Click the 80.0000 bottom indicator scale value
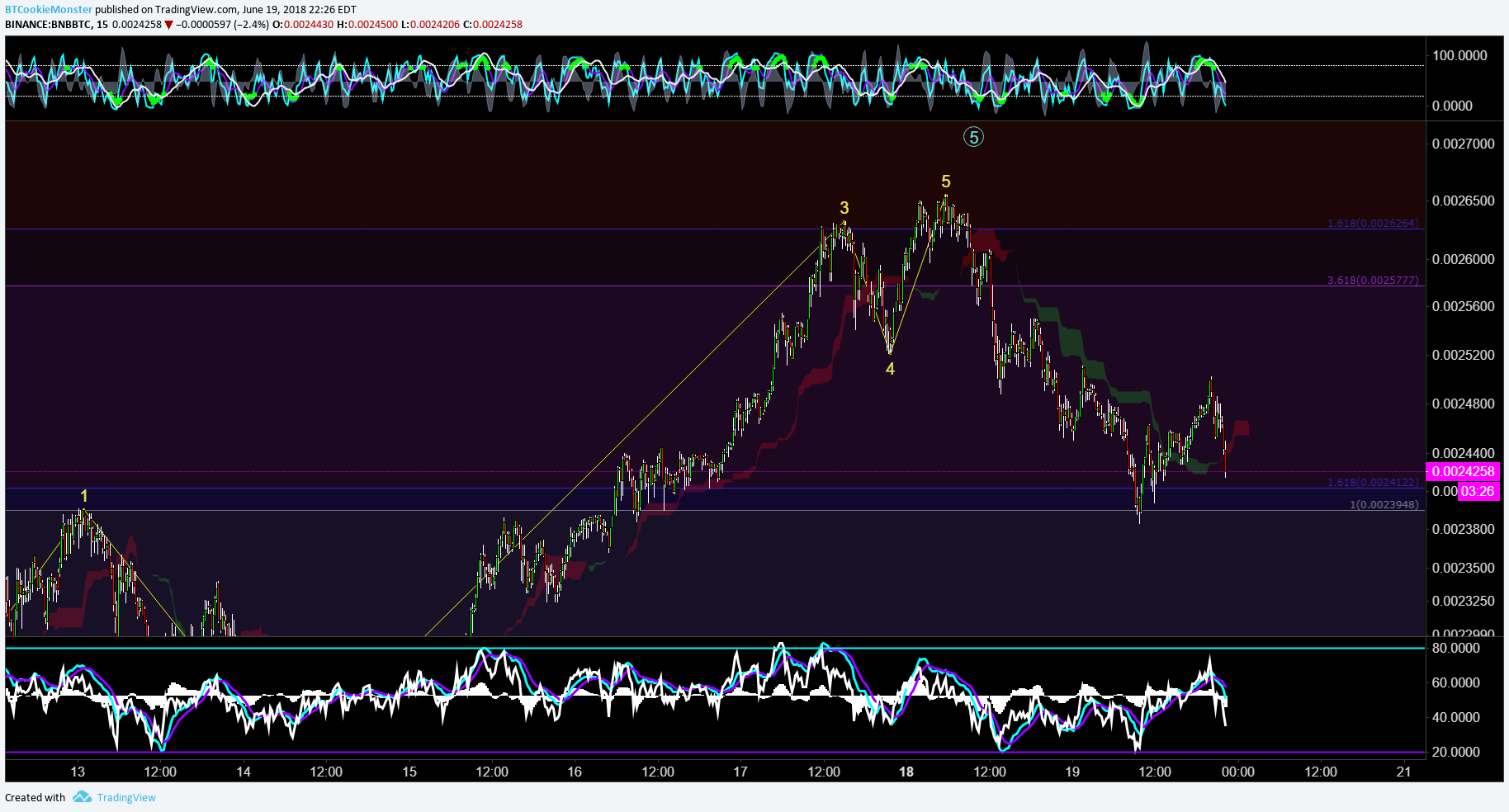The image size is (1509, 812). coord(1455,648)
